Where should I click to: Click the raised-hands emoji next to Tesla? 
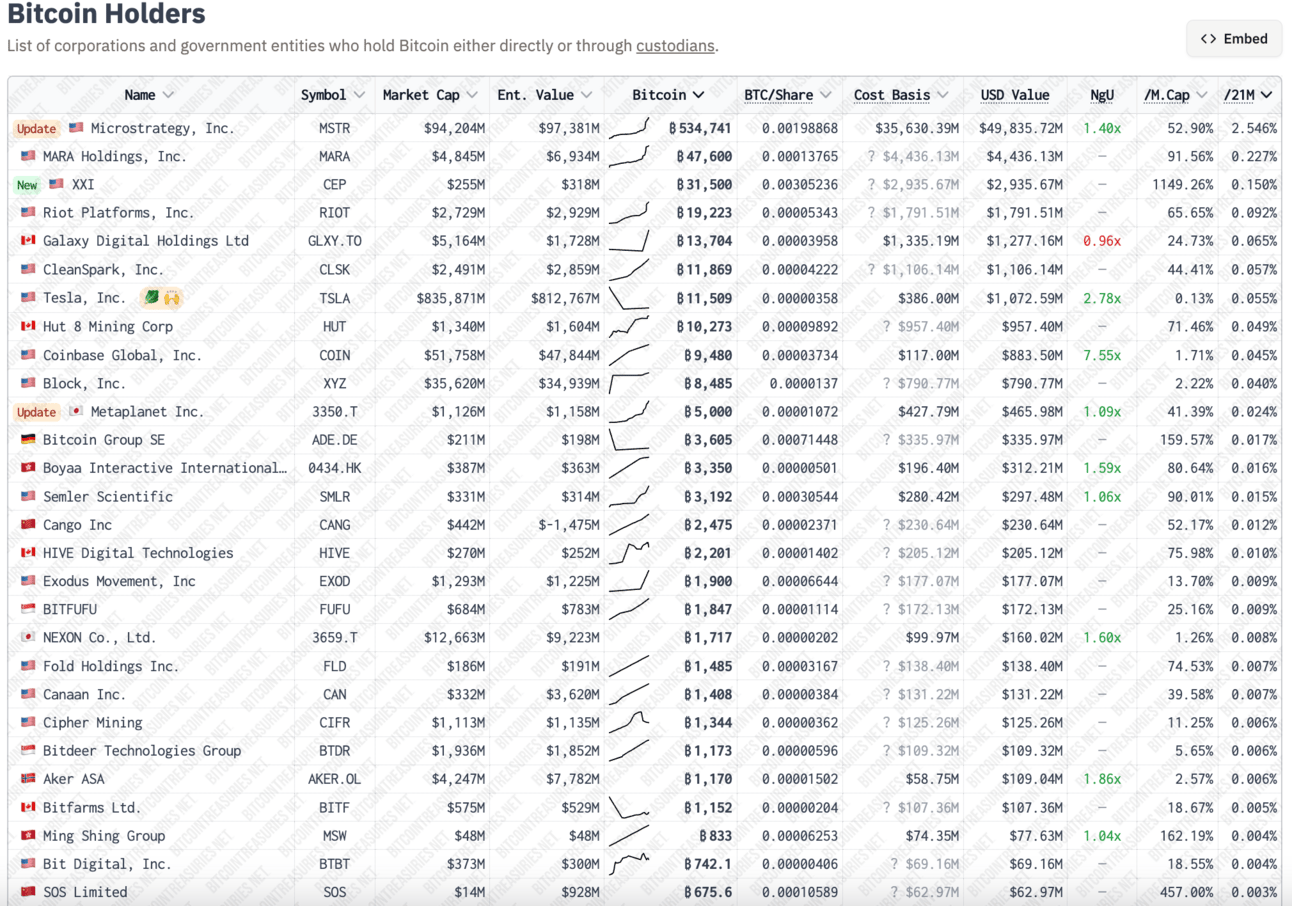pos(172,298)
